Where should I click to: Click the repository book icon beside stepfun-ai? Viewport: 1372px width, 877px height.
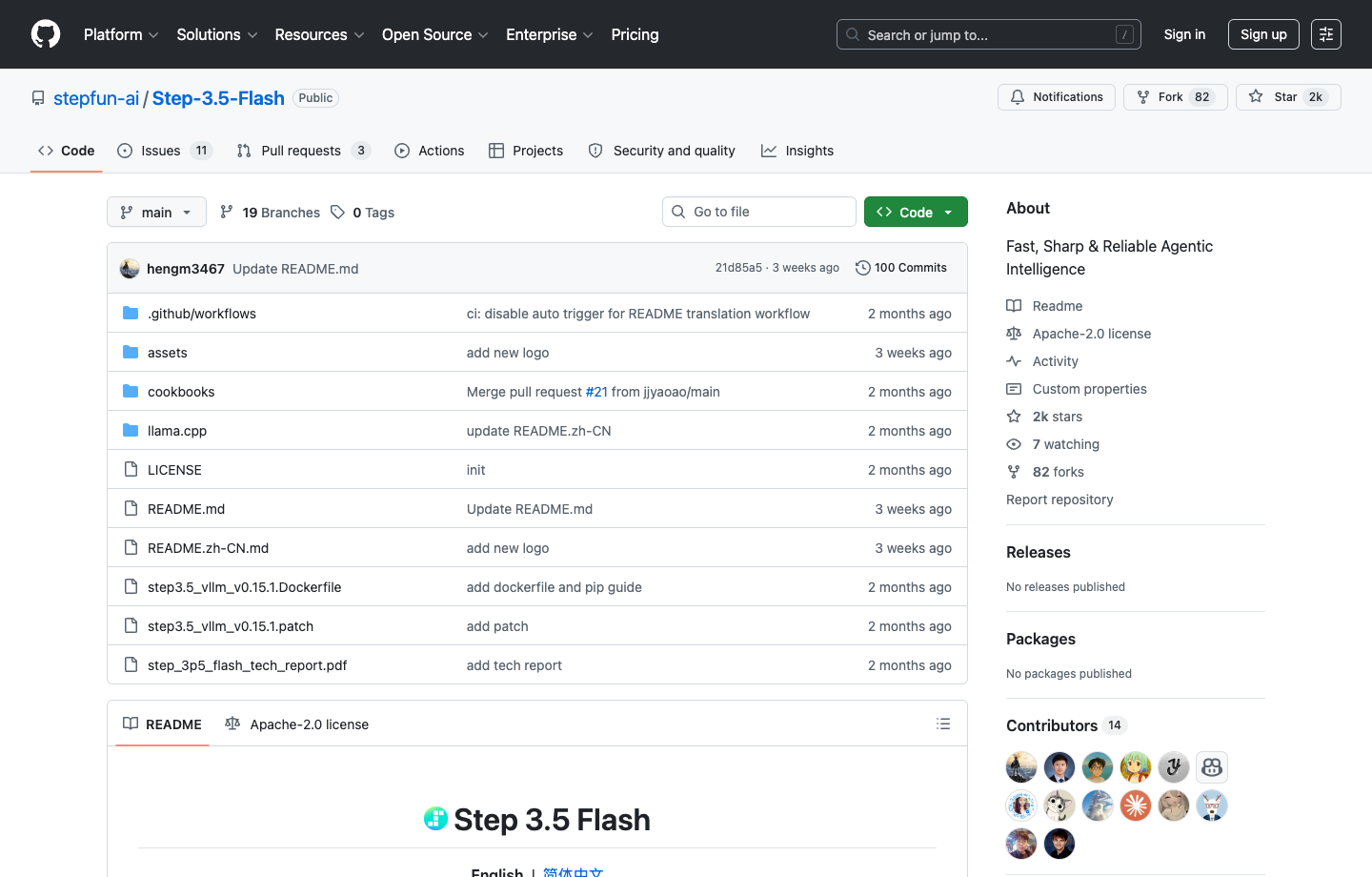point(37,97)
